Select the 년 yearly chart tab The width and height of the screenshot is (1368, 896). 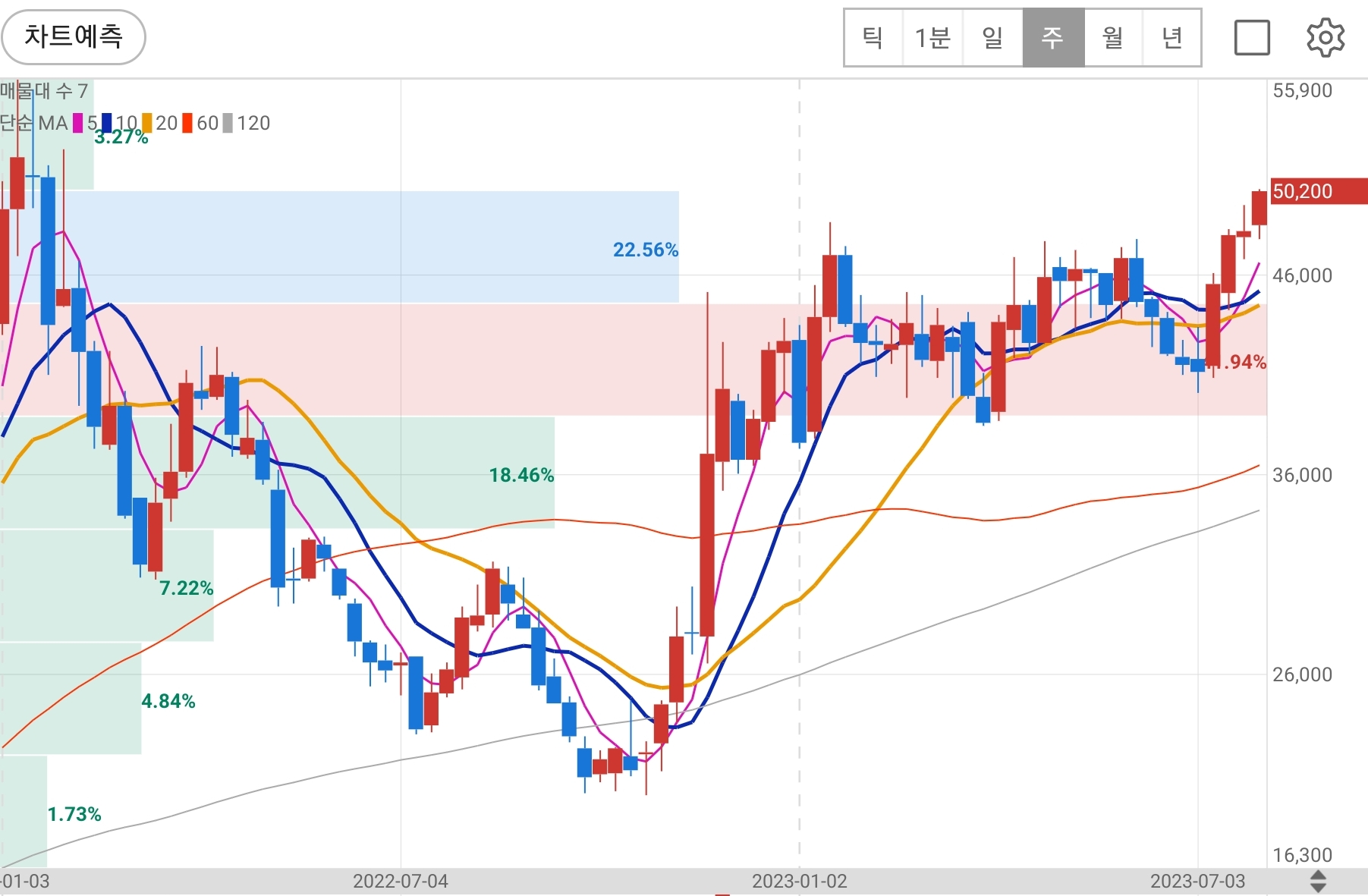click(1172, 37)
